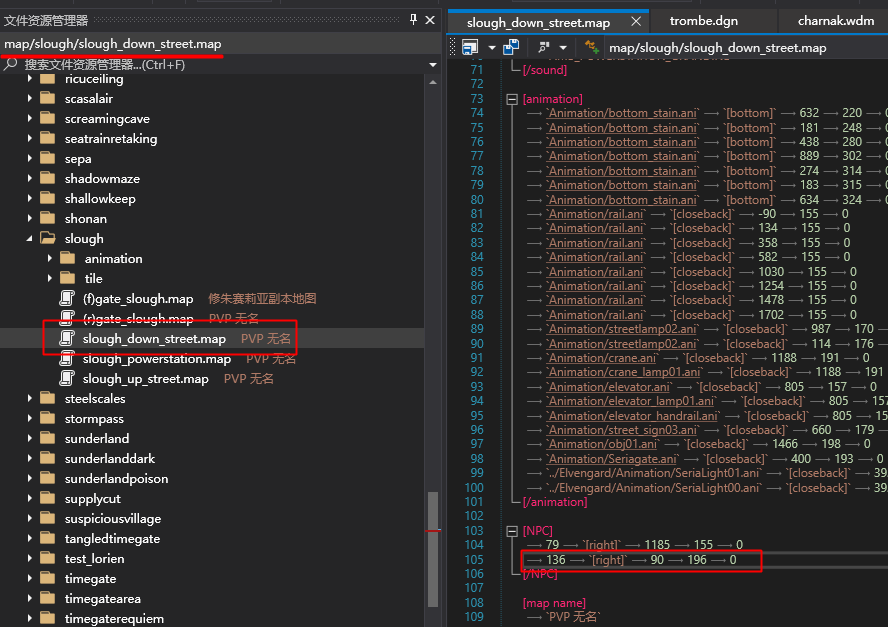Click the [map name] tag on line 108
Image resolution: width=888 pixels, height=627 pixels.
(554, 603)
